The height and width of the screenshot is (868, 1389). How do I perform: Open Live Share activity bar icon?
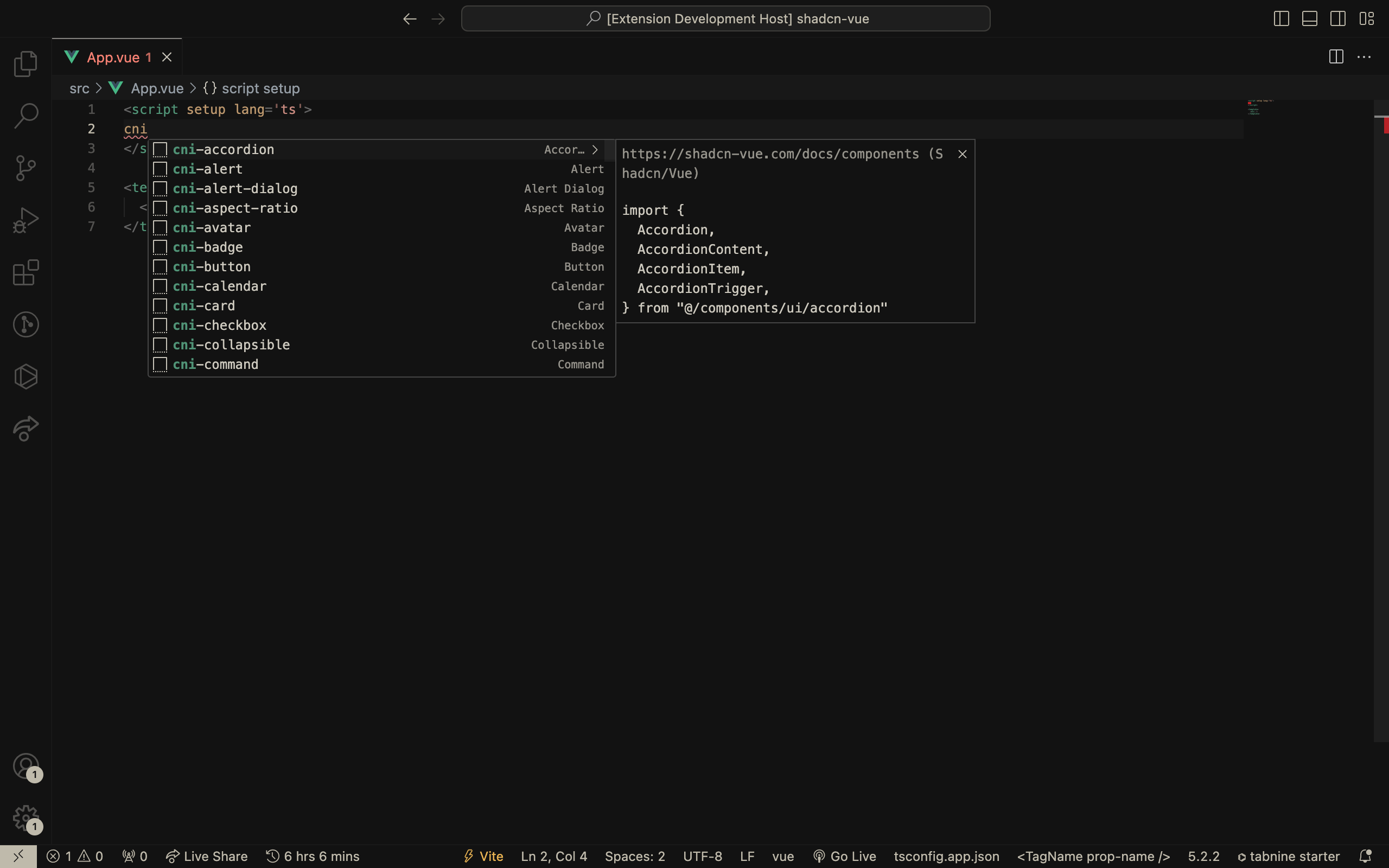26,429
